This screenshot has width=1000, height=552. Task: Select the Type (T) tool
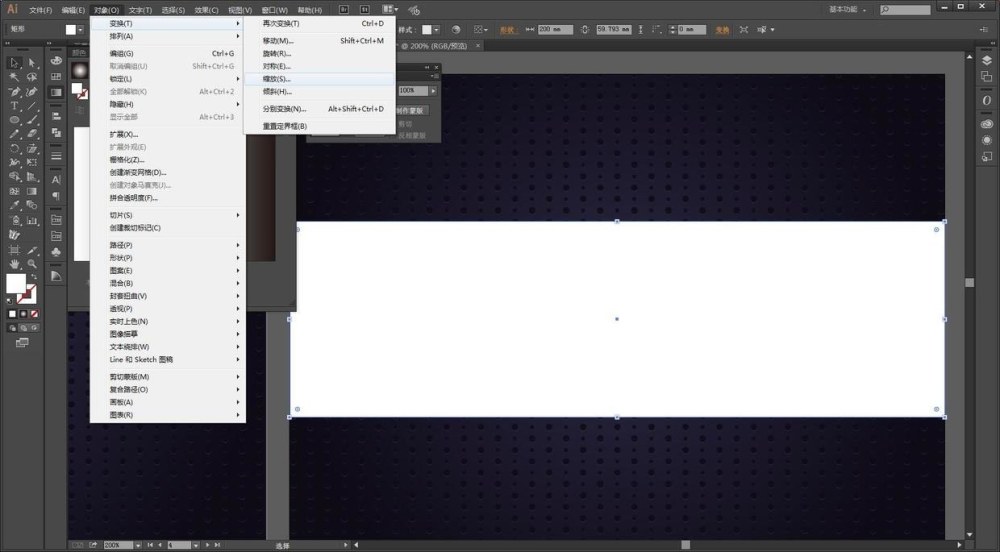click(x=15, y=105)
